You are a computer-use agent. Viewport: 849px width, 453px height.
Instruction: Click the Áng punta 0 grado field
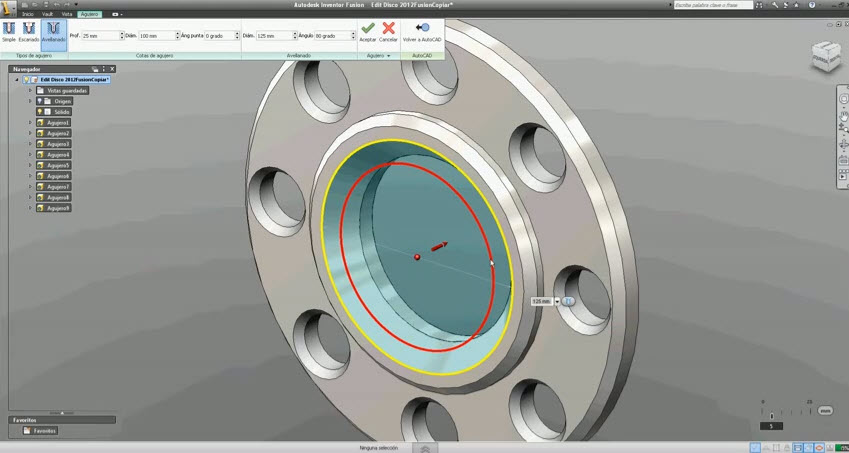pos(220,36)
